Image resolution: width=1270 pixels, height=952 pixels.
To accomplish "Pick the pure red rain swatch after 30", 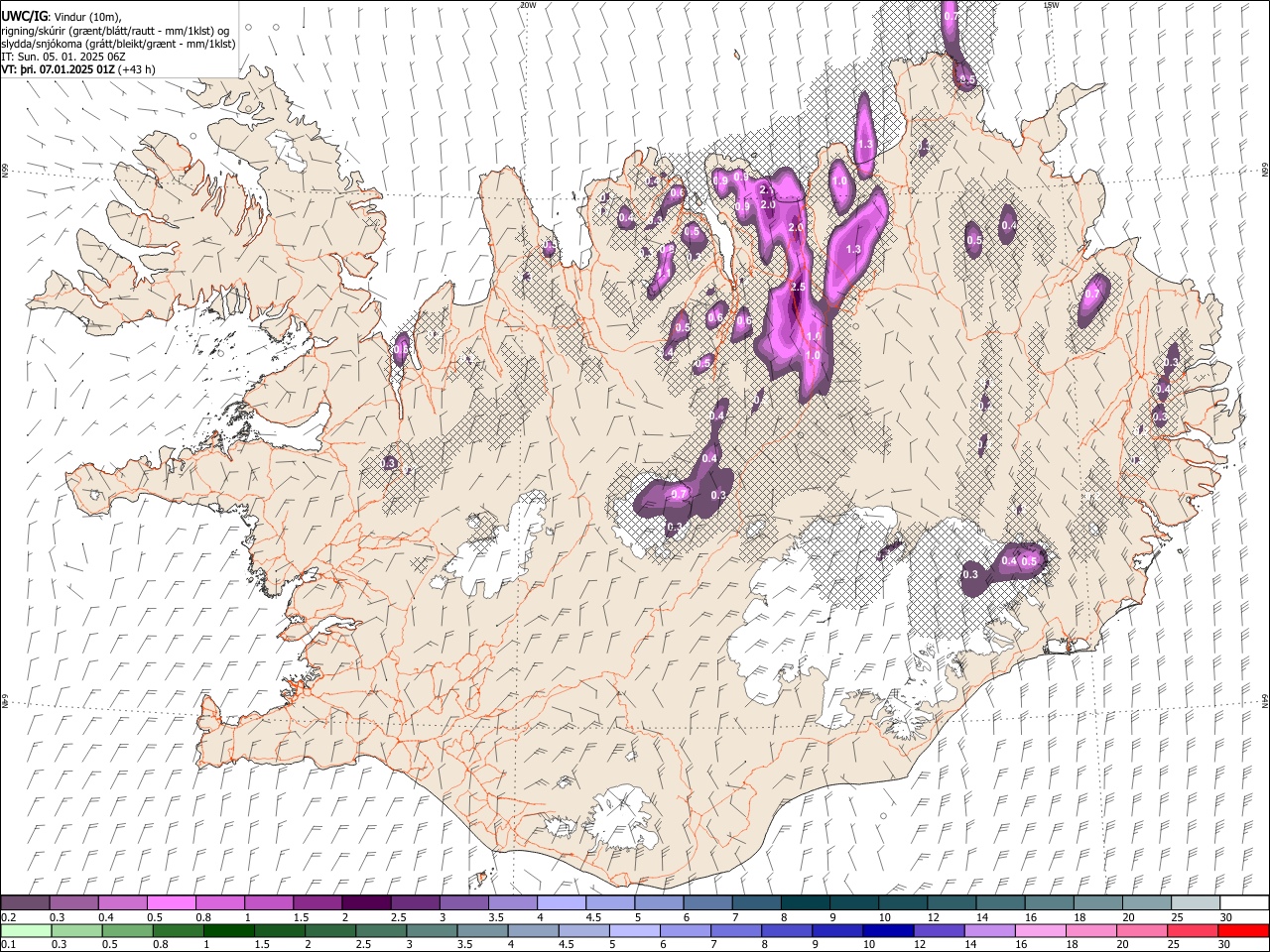I will [x=1242, y=930].
